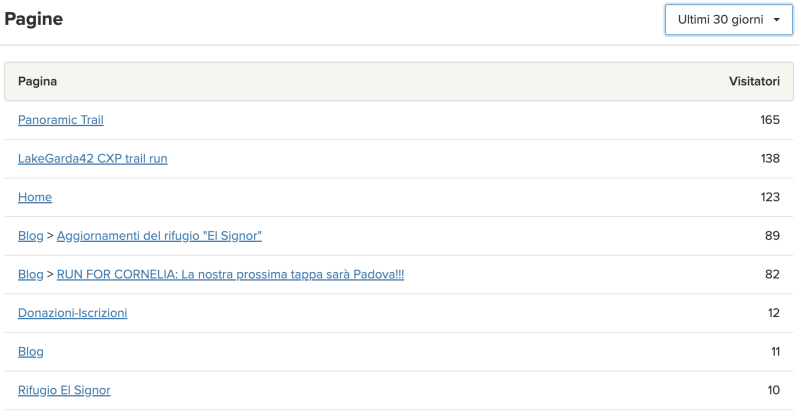Click the LakeGarda42 CXP trail run link
This screenshot has width=799, height=411.
tap(92, 159)
